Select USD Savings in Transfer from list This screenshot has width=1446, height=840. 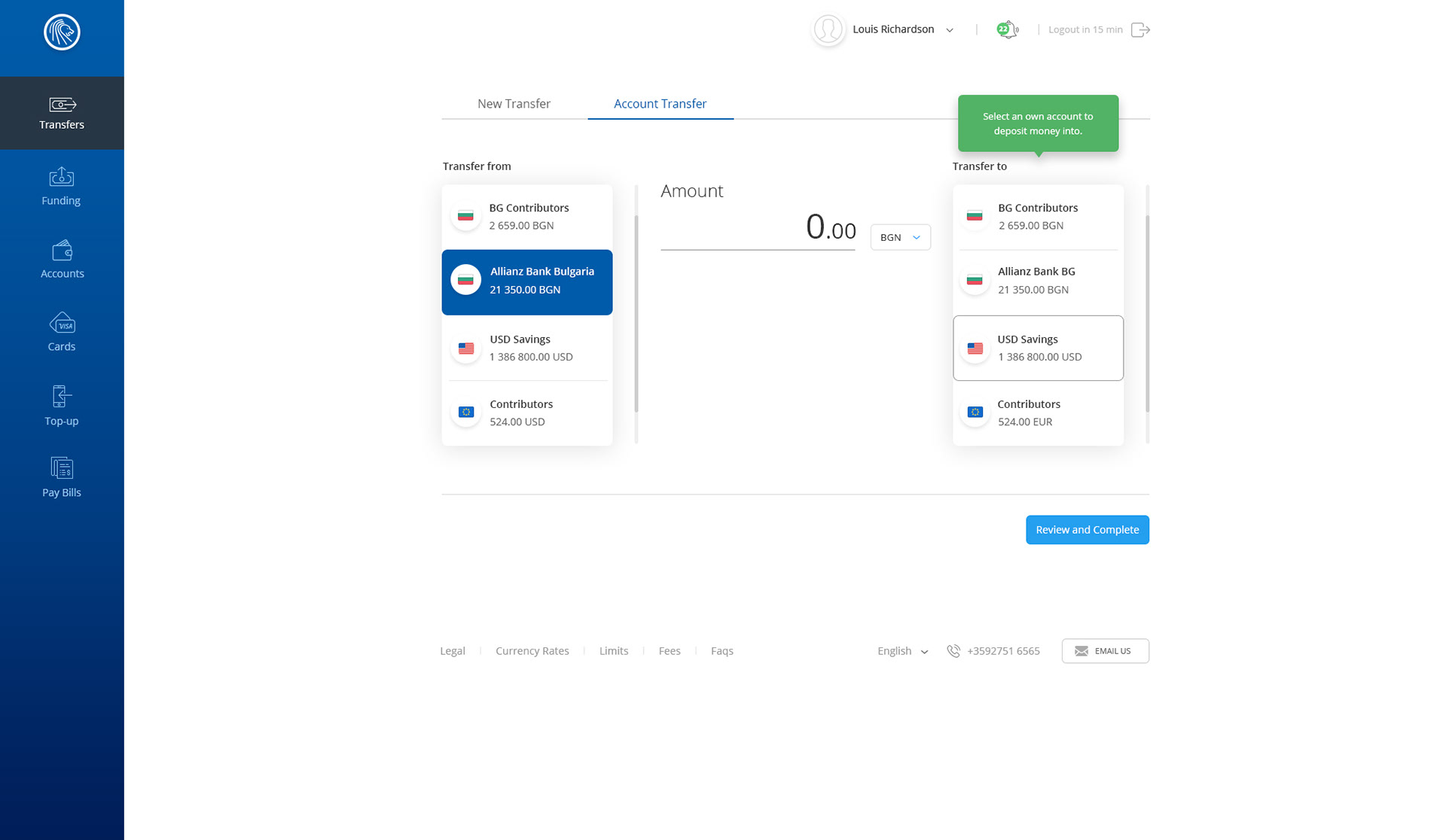(526, 348)
